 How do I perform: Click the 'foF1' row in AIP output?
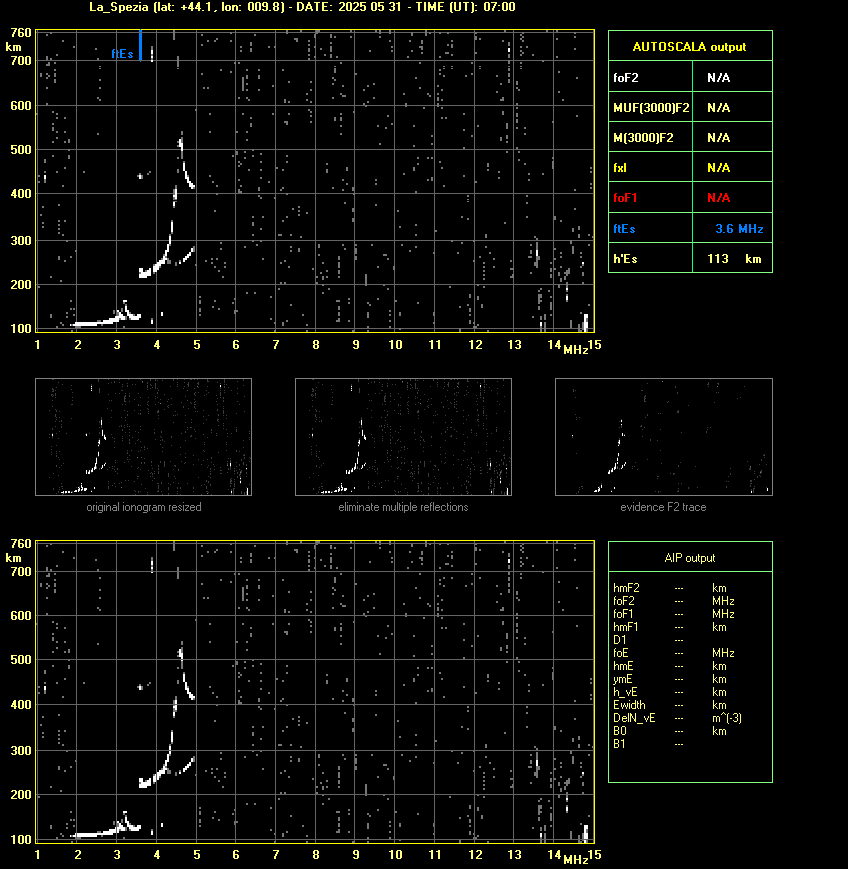click(673, 614)
